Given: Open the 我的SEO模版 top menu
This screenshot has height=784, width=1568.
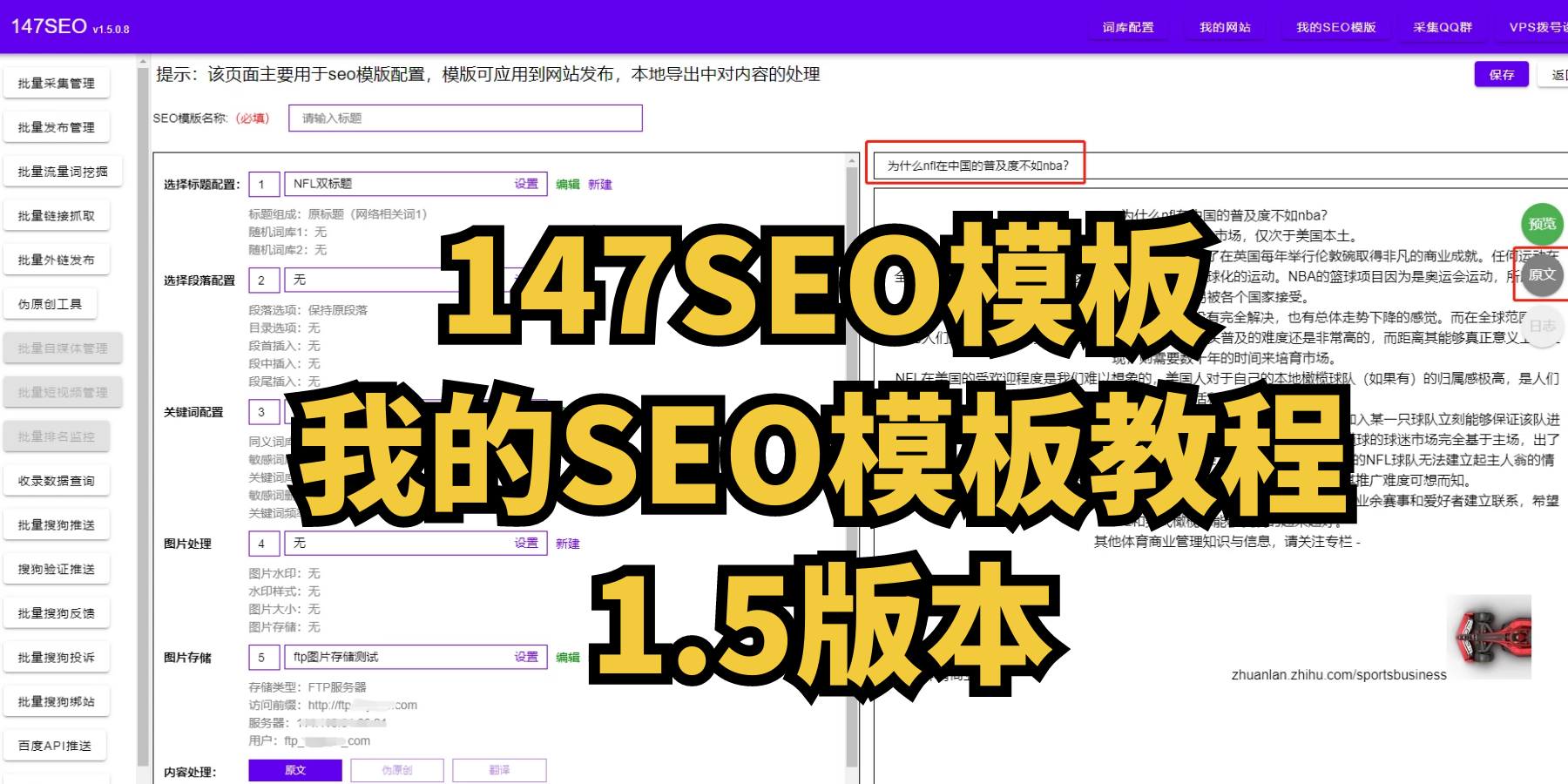Looking at the screenshot, I should tap(1335, 27).
